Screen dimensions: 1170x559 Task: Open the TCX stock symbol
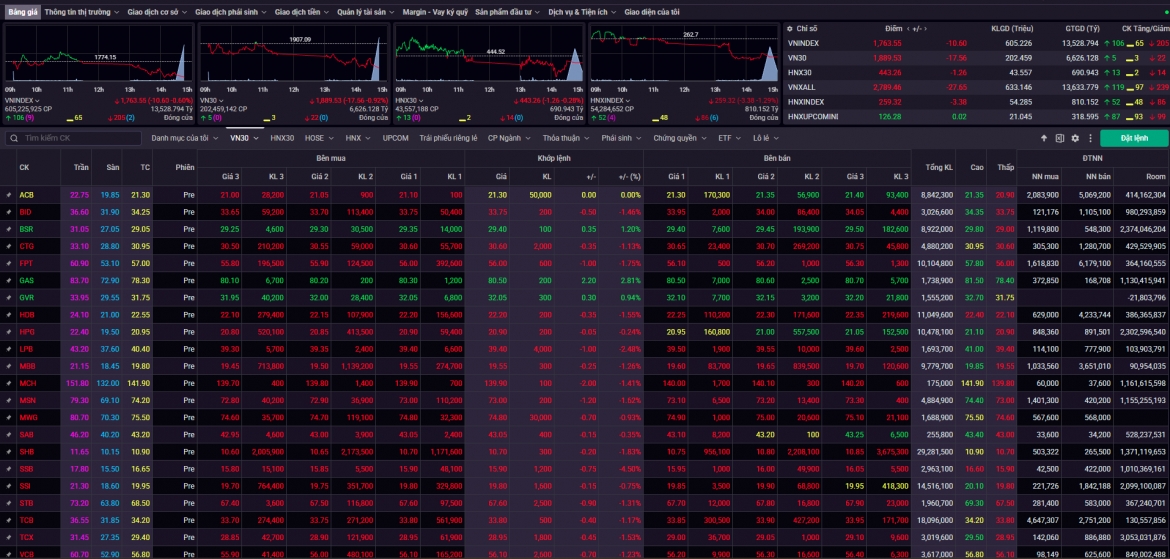click(x=26, y=537)
